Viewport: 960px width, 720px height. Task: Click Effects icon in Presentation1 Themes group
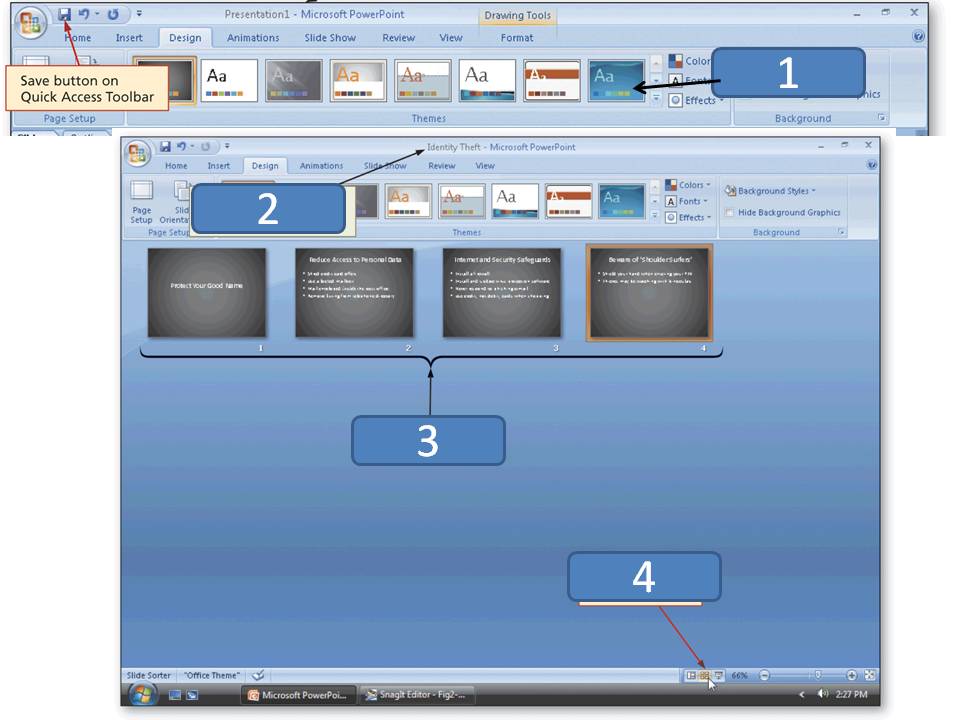click(675, 100)
